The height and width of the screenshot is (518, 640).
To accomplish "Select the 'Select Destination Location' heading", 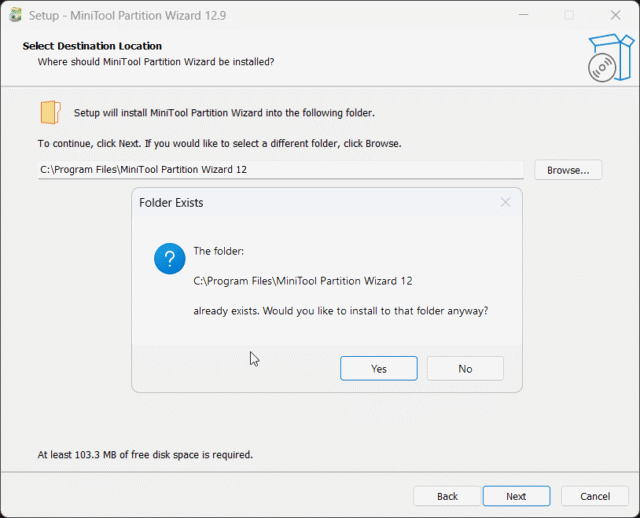I will coord(92,46).
